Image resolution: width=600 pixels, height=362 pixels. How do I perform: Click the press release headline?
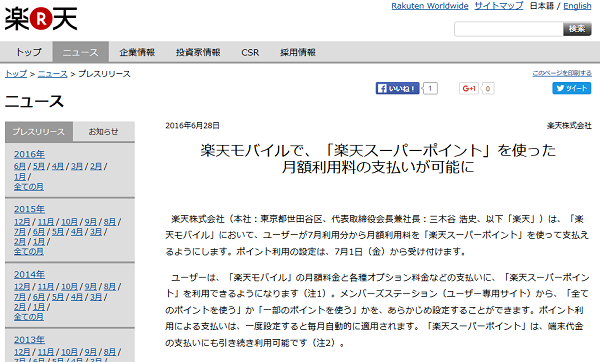coord(378,158)
